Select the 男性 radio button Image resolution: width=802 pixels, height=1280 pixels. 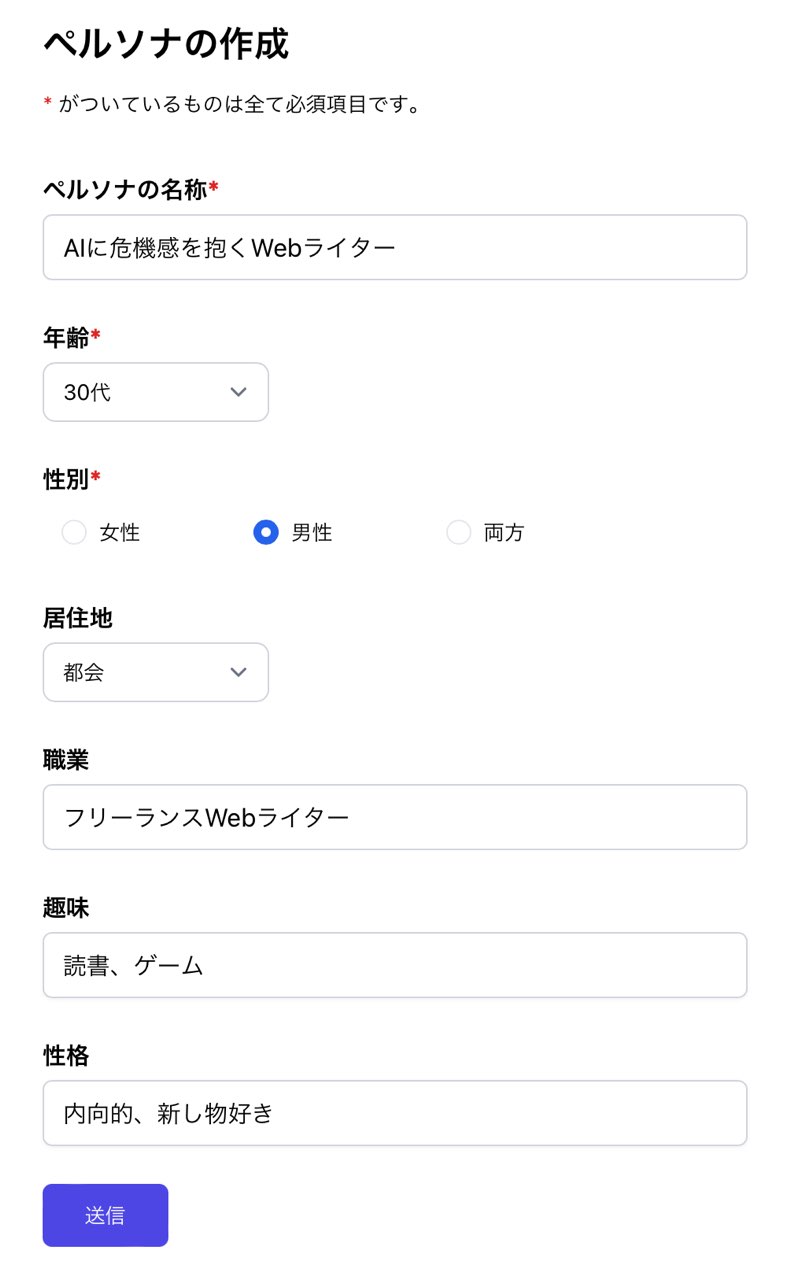265,532
